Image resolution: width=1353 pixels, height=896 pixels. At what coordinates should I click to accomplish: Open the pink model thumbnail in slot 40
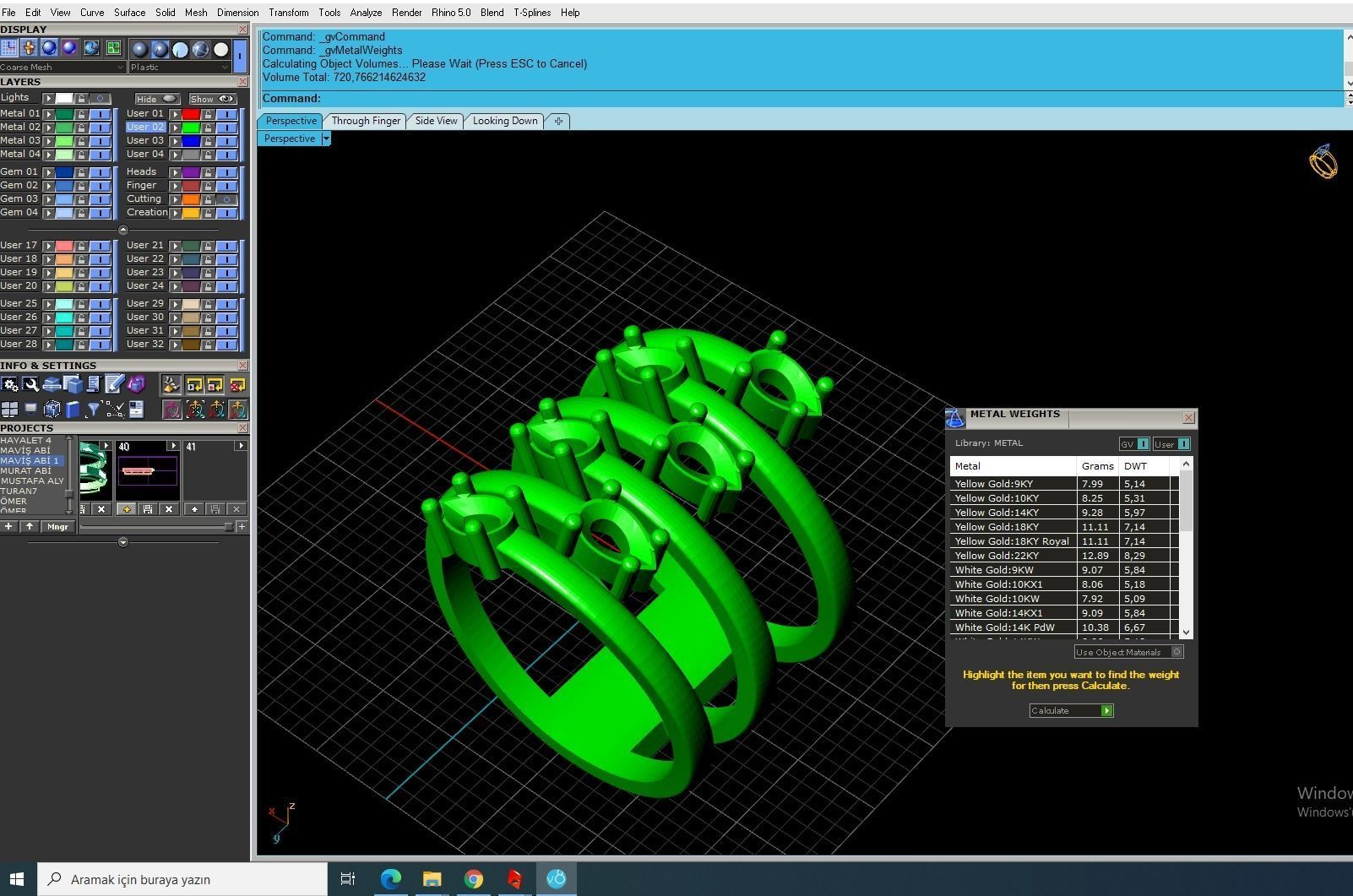tap(148, 471)
